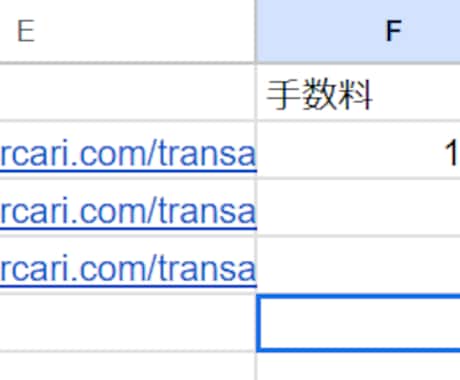
Task: Open the first mercari.com transaction link
Action: click(x=128, y=154)
